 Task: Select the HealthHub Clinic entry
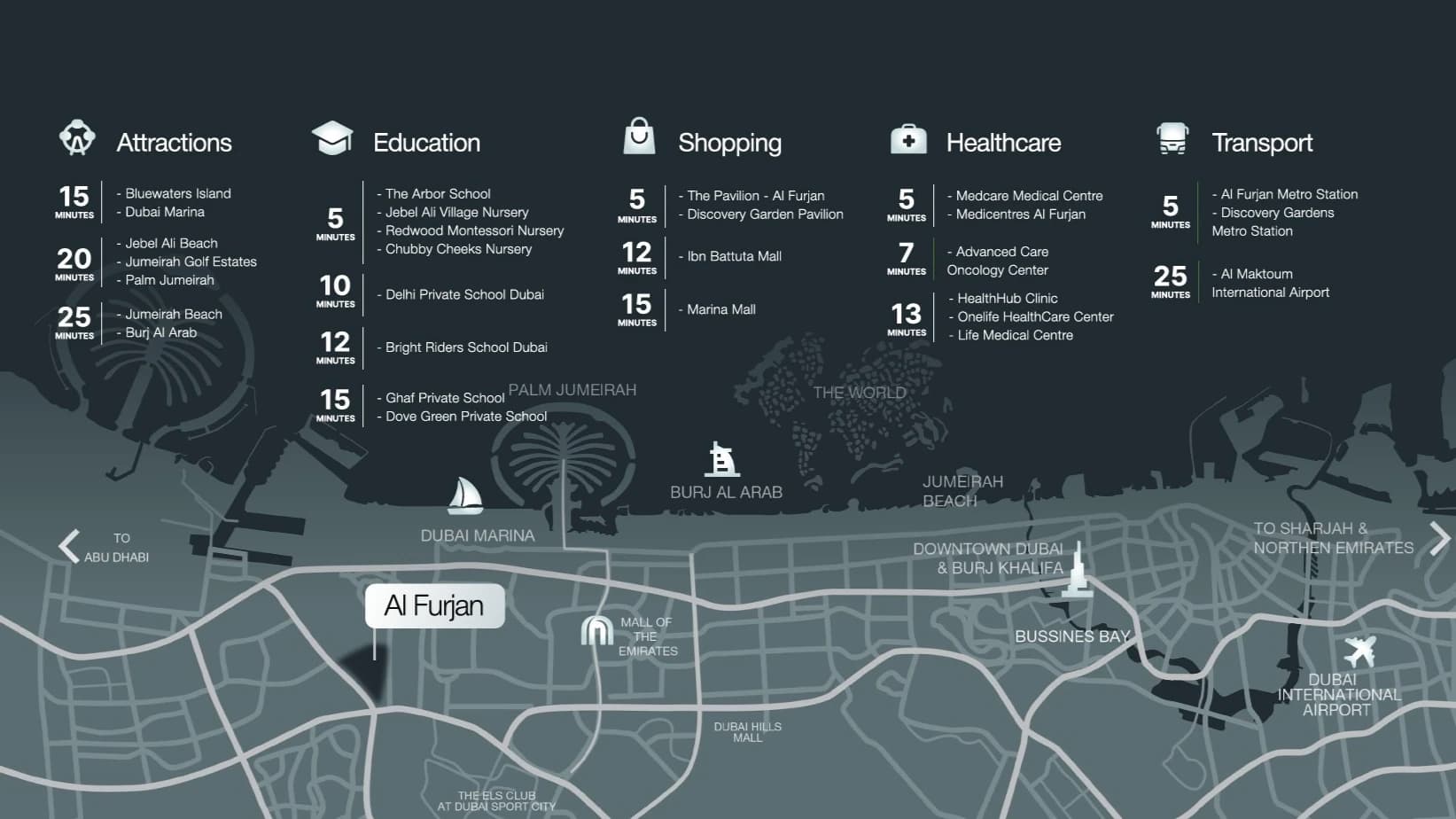click(x=1003, y=299)
